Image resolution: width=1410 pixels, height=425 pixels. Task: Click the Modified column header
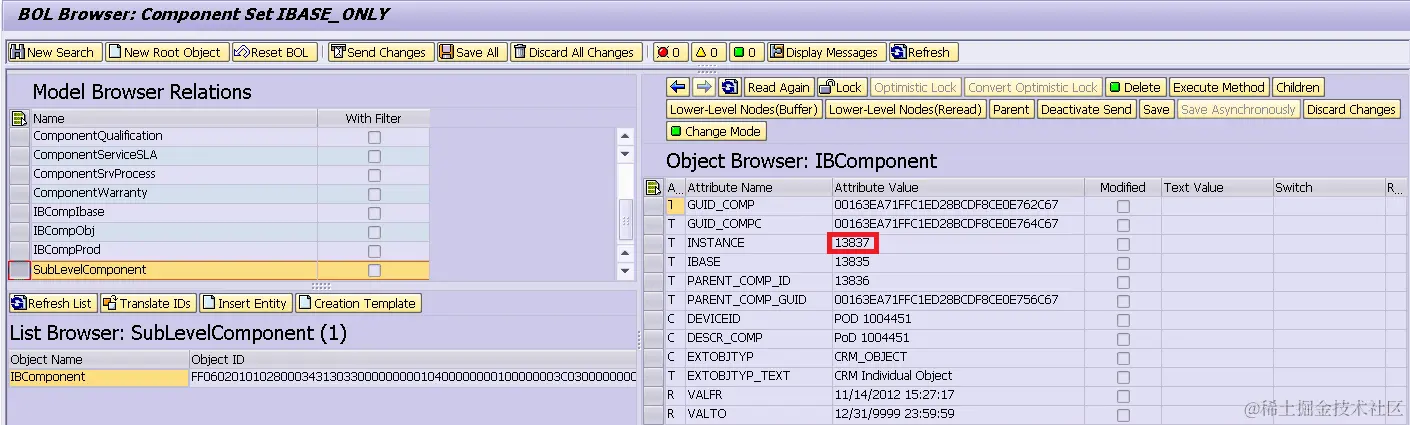1123,187
